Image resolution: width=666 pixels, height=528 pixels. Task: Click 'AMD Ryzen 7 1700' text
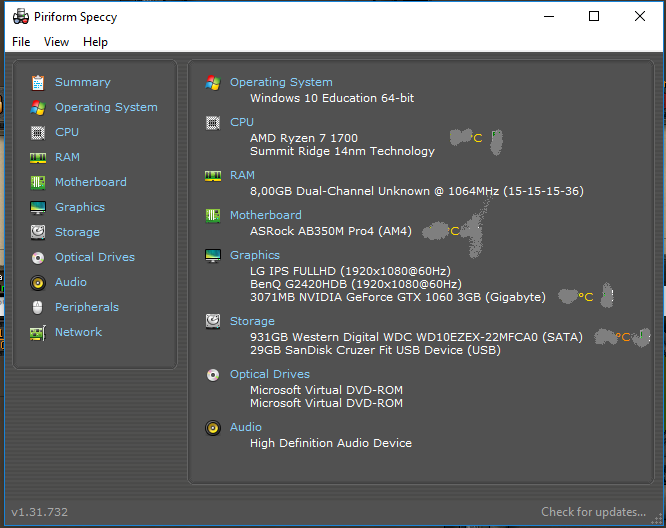(304, 138)
